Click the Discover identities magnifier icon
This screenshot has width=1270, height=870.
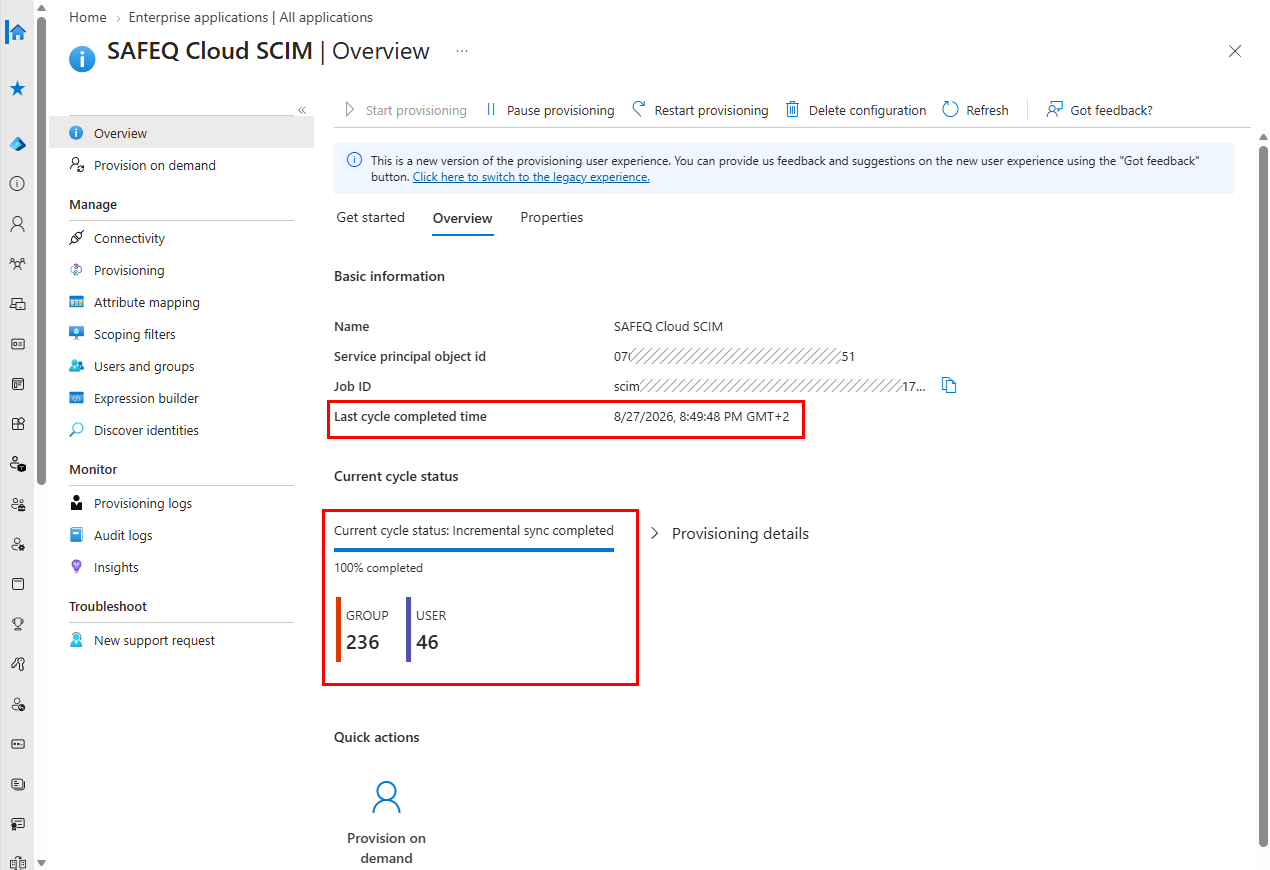(x=76, y=430)
